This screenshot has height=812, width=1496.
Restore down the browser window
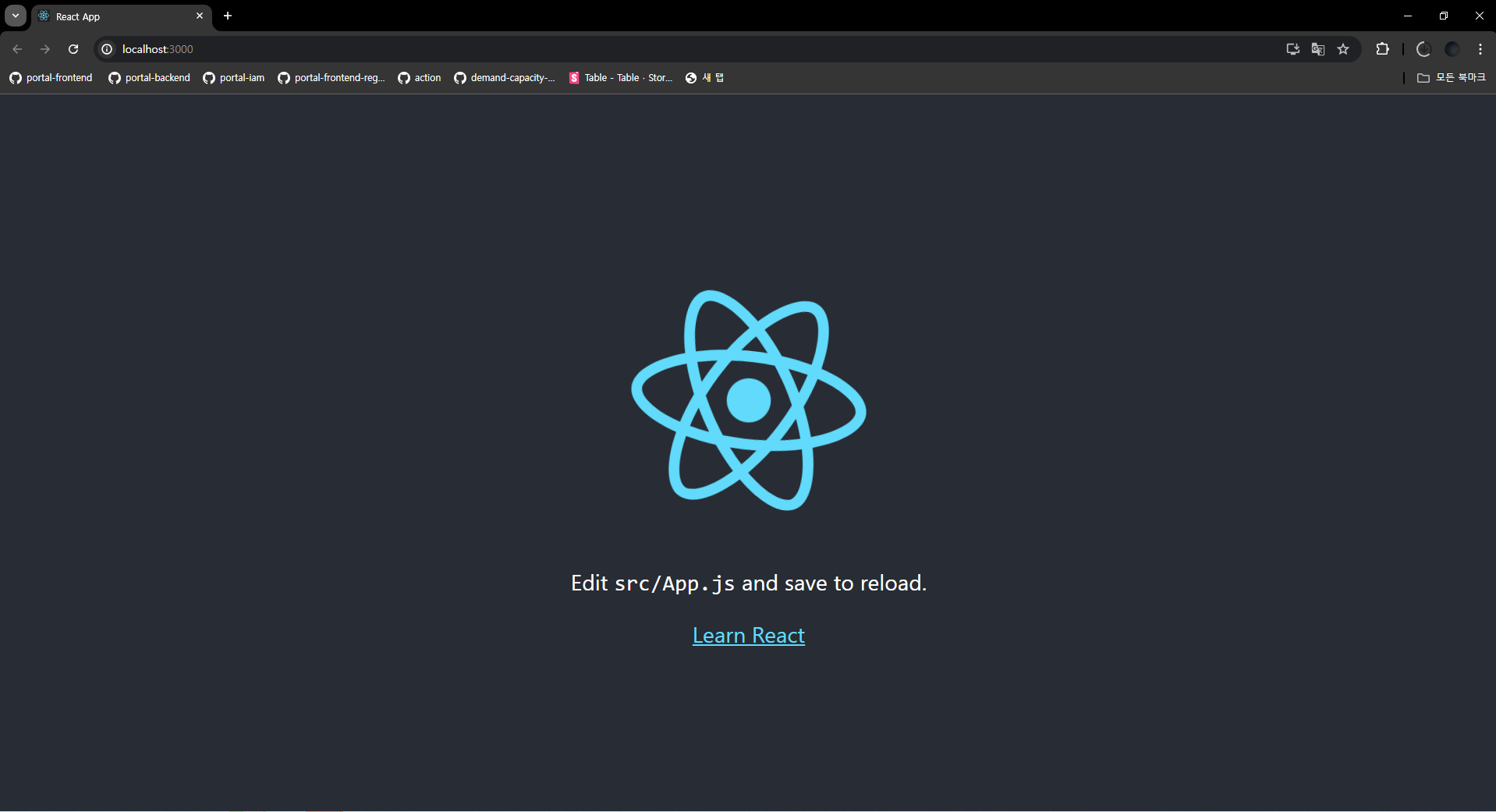click(x=1444, y=16)
